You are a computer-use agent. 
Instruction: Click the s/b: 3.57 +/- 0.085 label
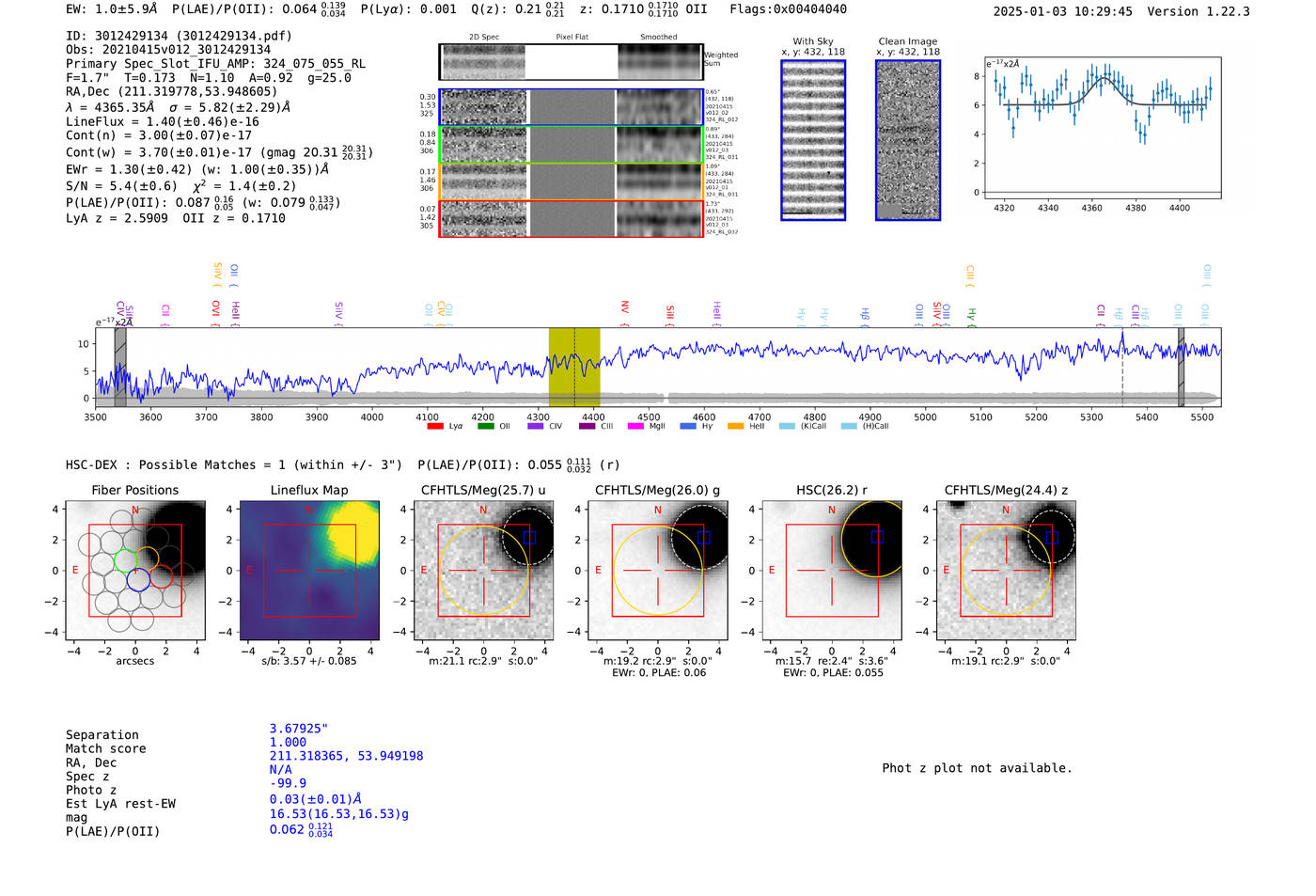(x=309, y=661)
